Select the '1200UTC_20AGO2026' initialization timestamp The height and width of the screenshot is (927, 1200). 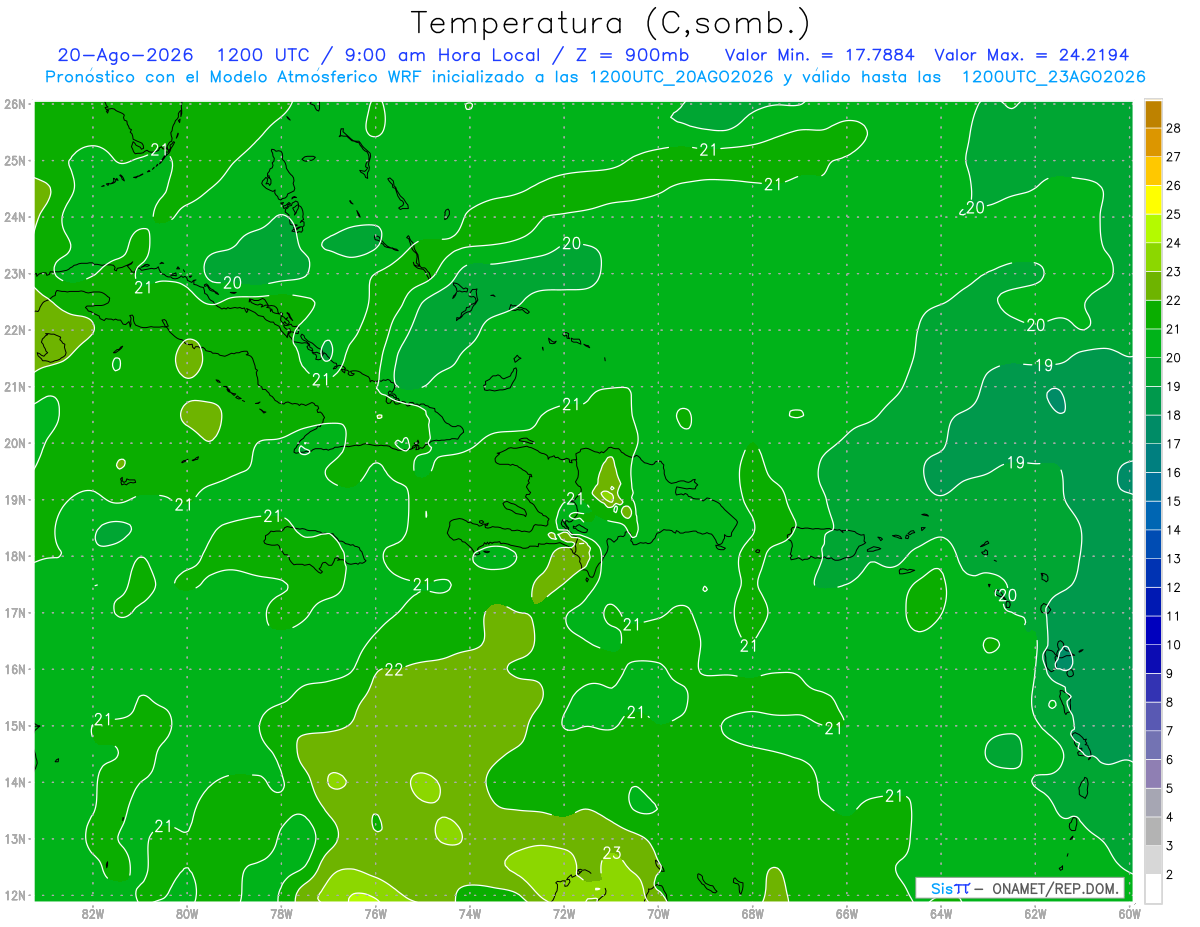click(x=681, y=77)
